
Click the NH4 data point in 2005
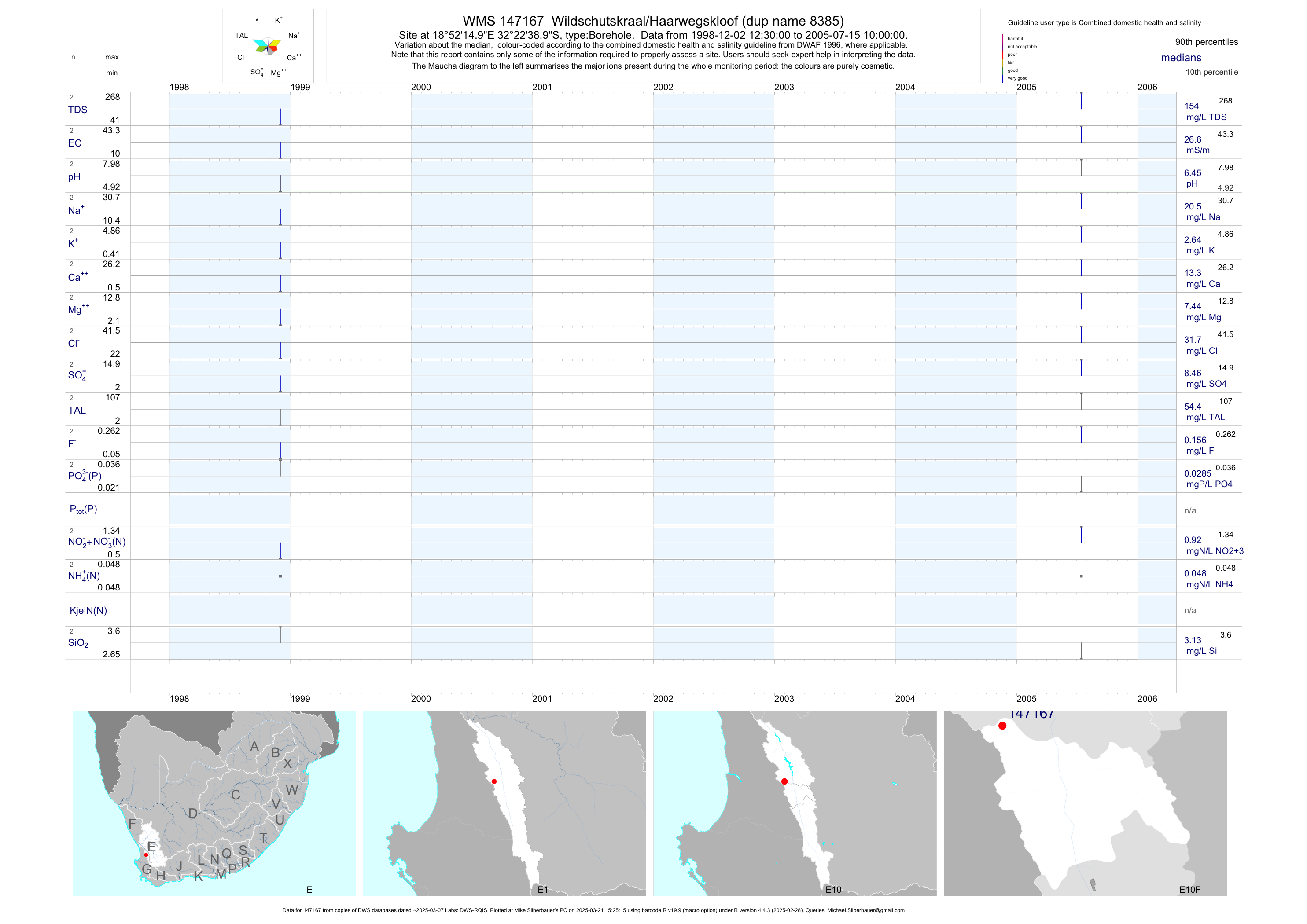coord(1081,576)
